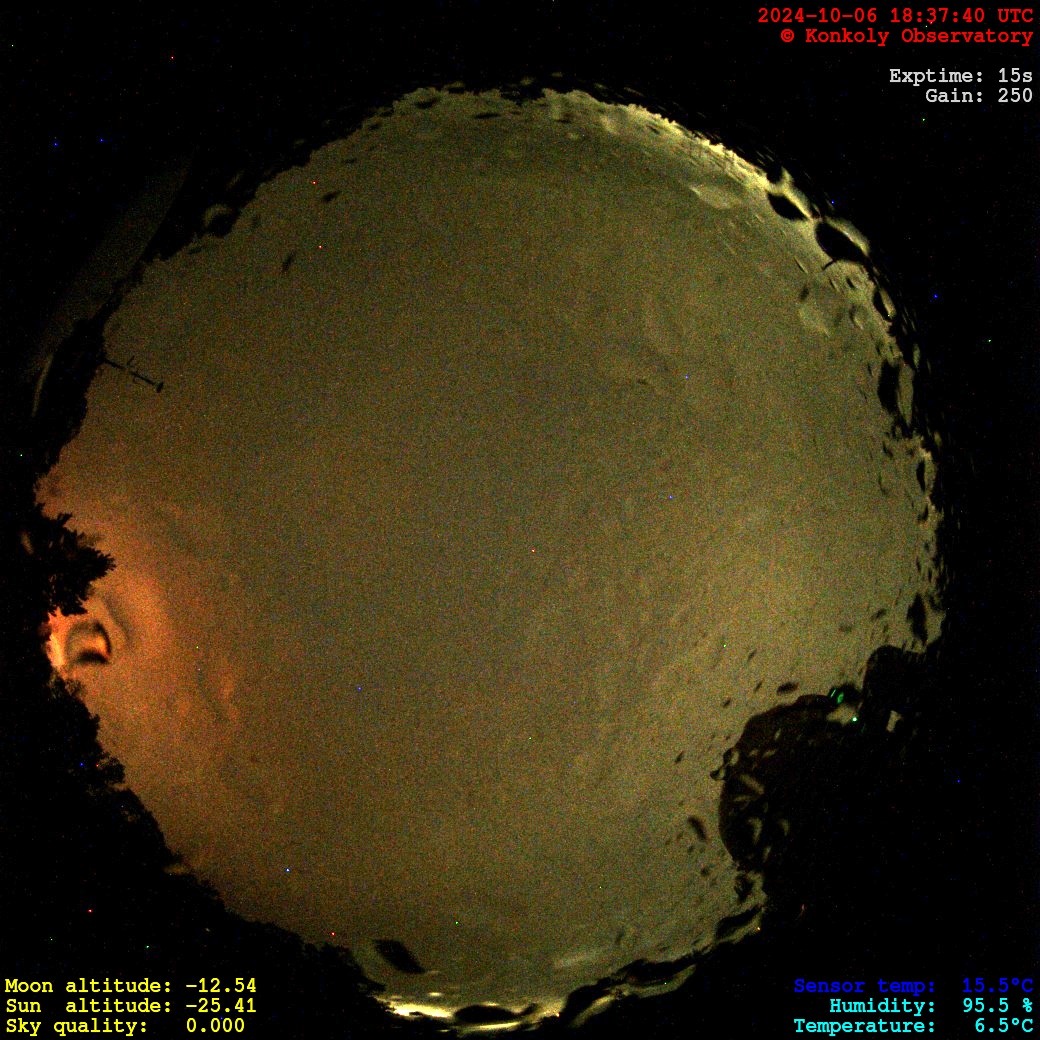Select the Humidity 95.5 % readout
Image resolution: width=1040 pixels, height=1040 pixels.
(930, 1006)
